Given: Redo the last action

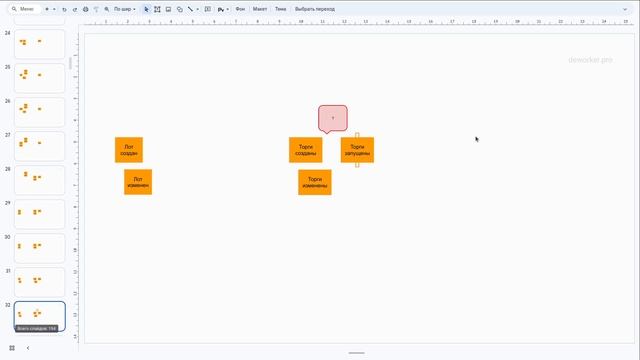Looking at the screenshot, I should click(75, 9).
